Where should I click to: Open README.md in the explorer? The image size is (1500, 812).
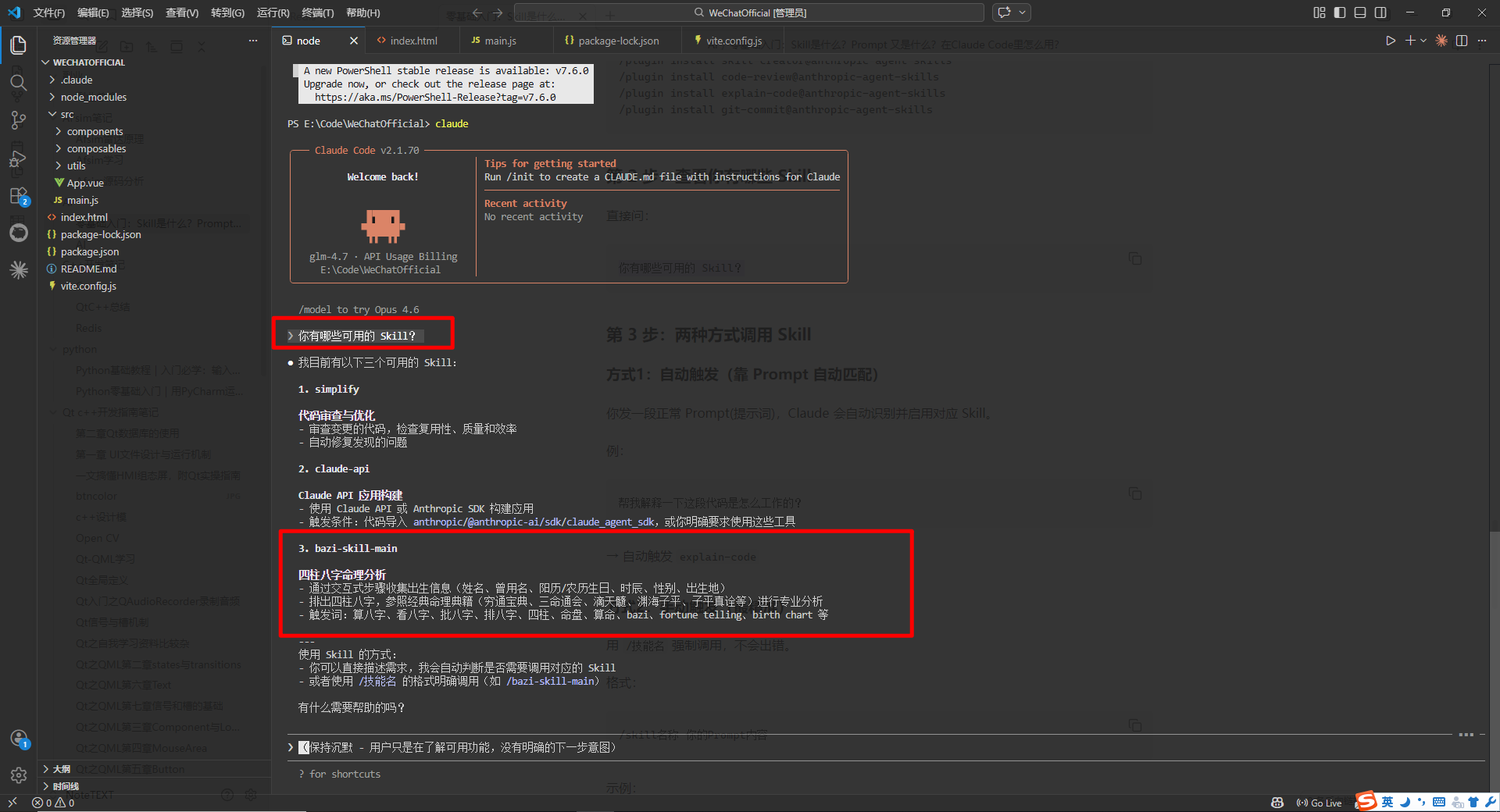click(88, 269)
